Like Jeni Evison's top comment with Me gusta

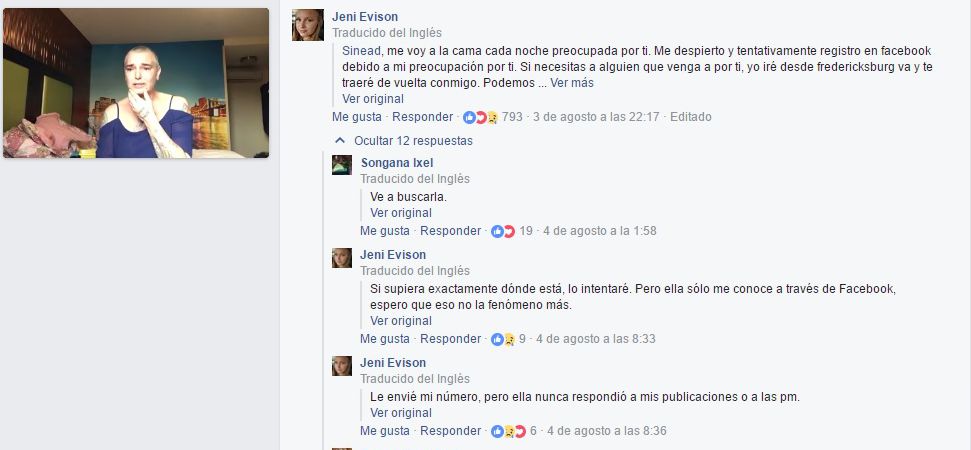[357, 117]
